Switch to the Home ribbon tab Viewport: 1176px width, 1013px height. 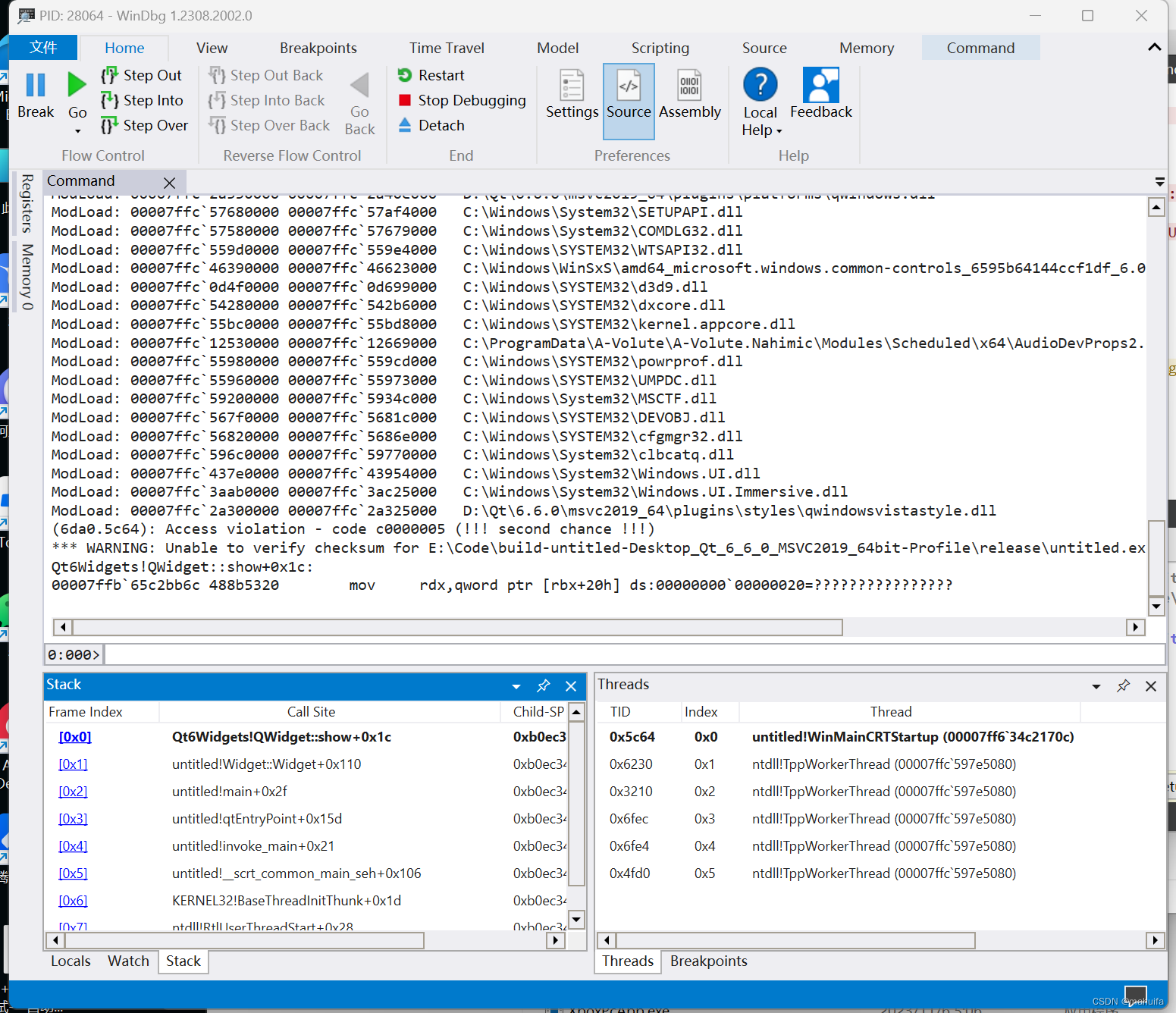pos(124,48)
